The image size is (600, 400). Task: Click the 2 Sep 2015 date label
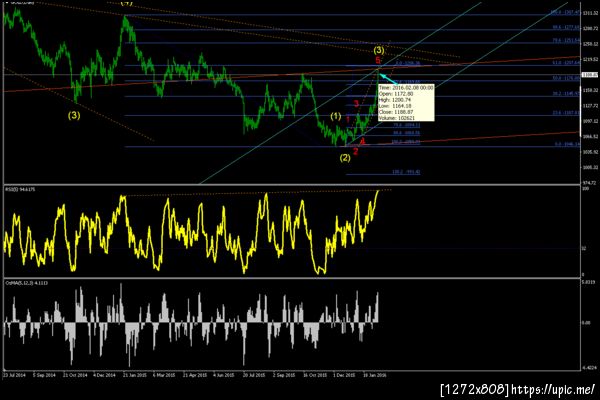(284, 376)
